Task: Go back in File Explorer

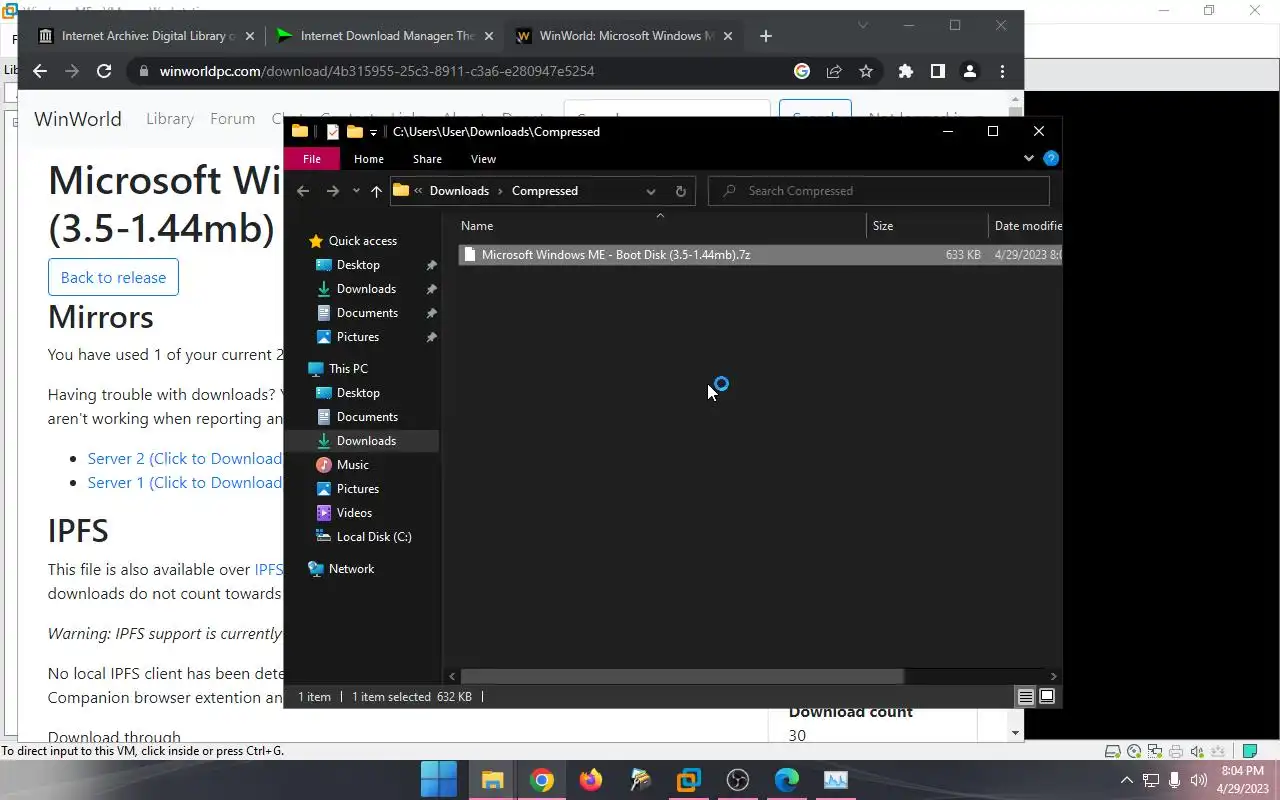Action: coord(303,191)
